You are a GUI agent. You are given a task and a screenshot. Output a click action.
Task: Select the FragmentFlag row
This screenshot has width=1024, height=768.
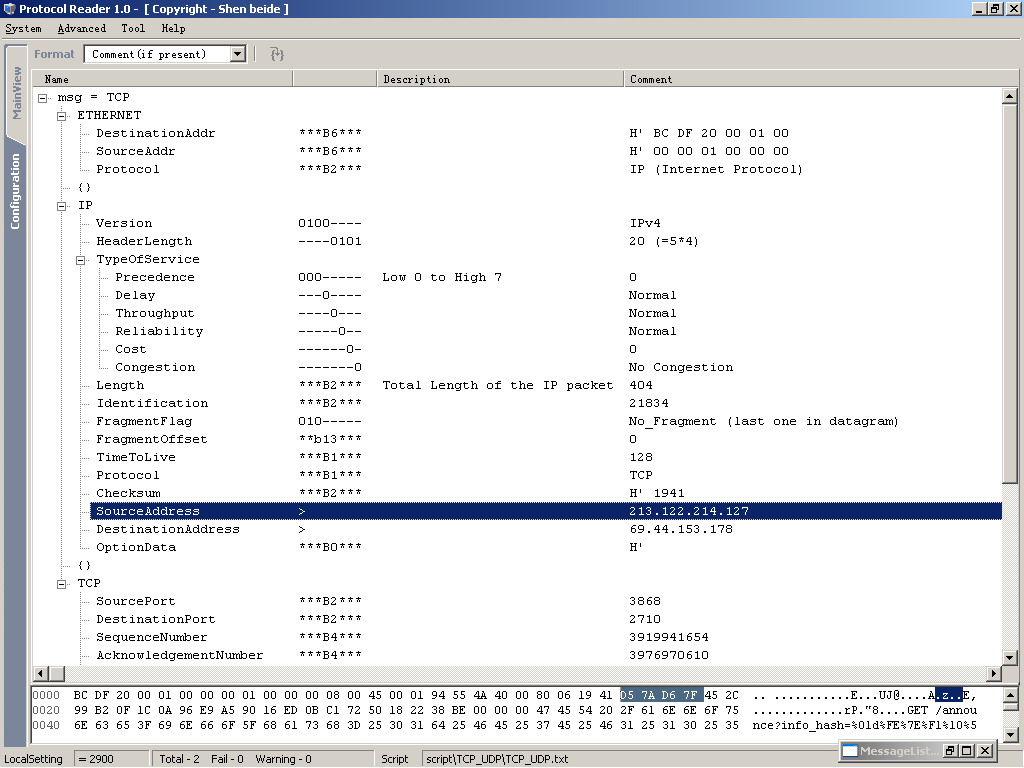pos(546,422)
